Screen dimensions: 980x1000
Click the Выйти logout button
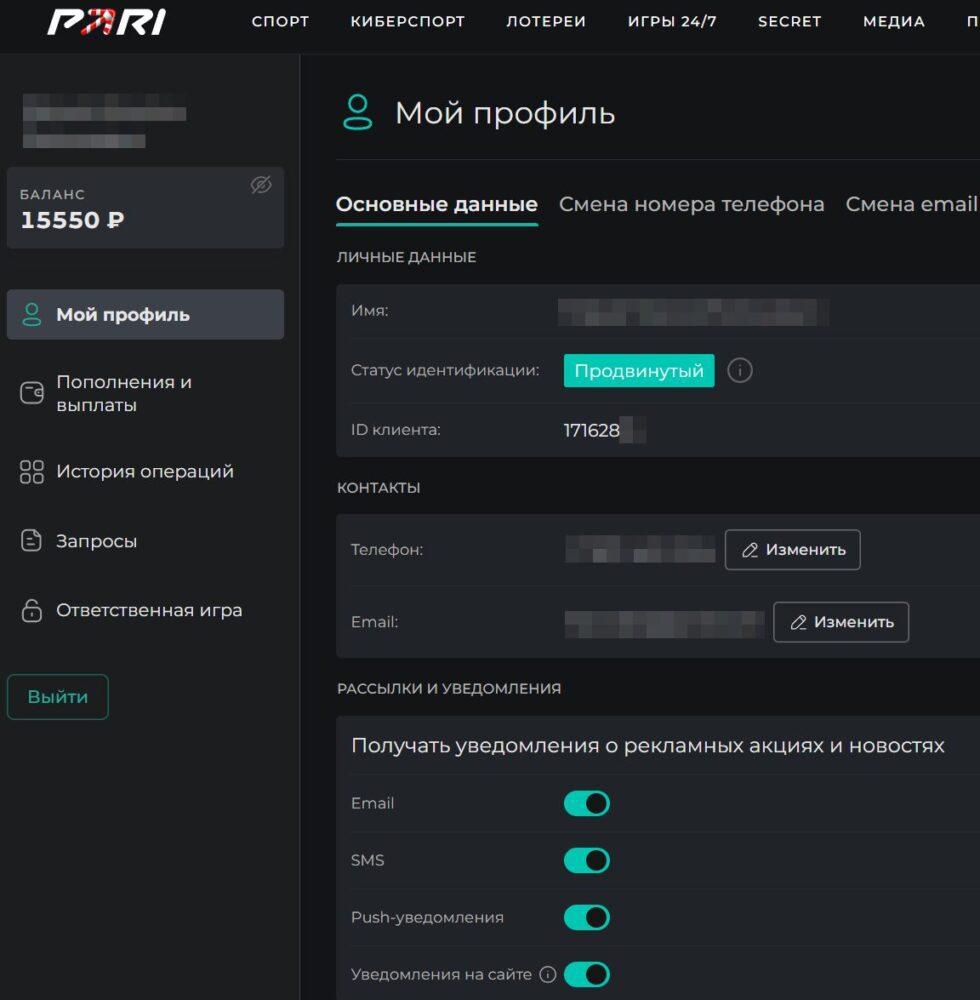tap(58, 697)
